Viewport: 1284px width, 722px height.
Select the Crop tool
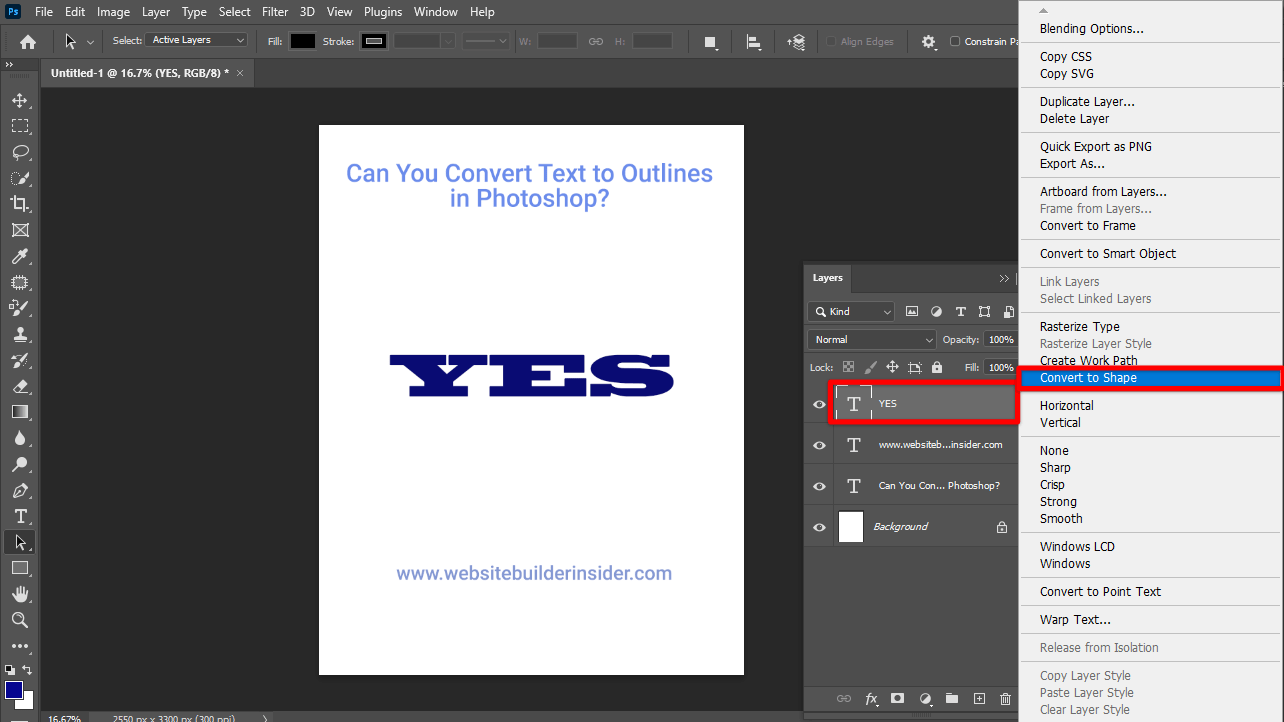[x=20, y=203]
